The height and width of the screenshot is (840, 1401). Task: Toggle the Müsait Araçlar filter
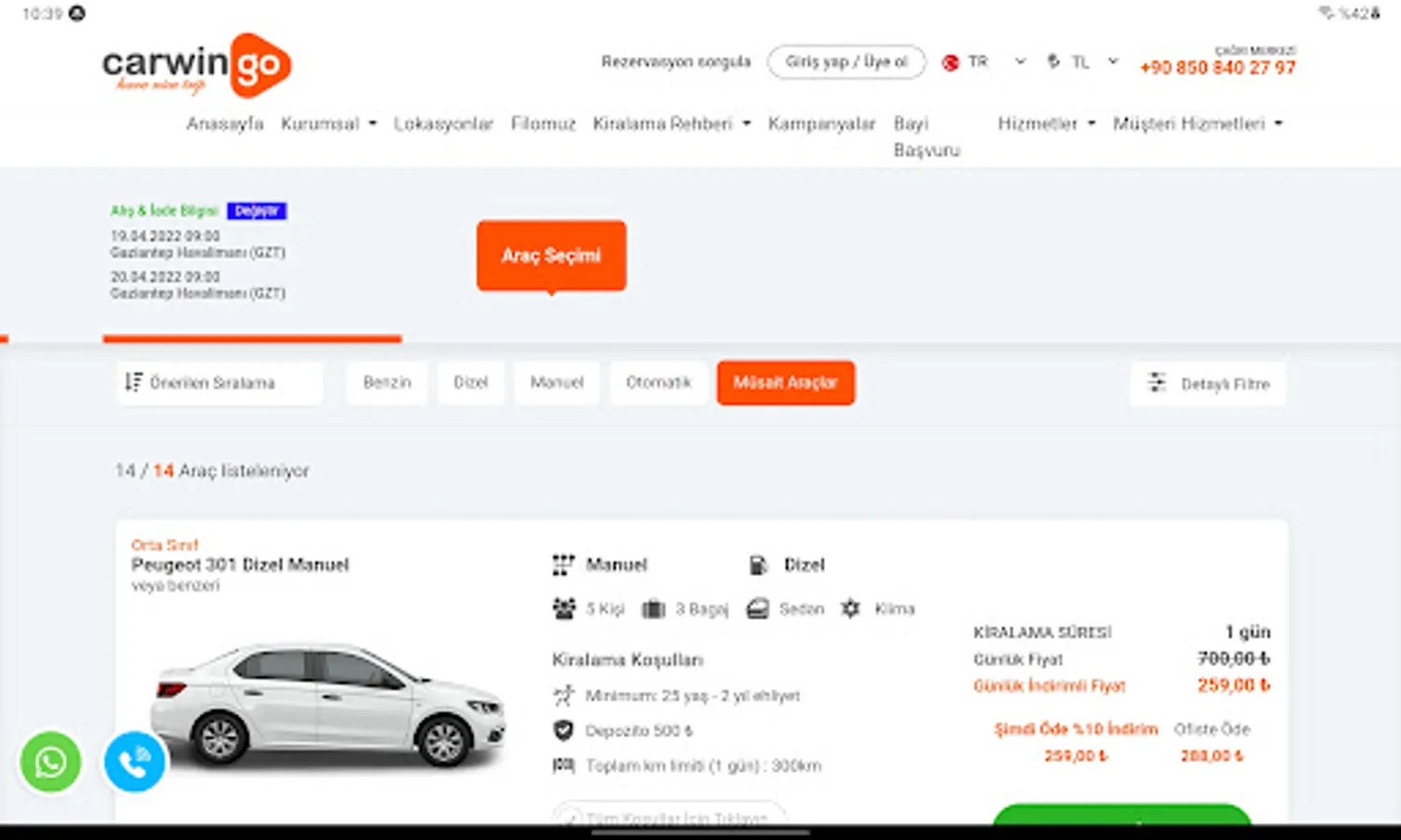786,383
